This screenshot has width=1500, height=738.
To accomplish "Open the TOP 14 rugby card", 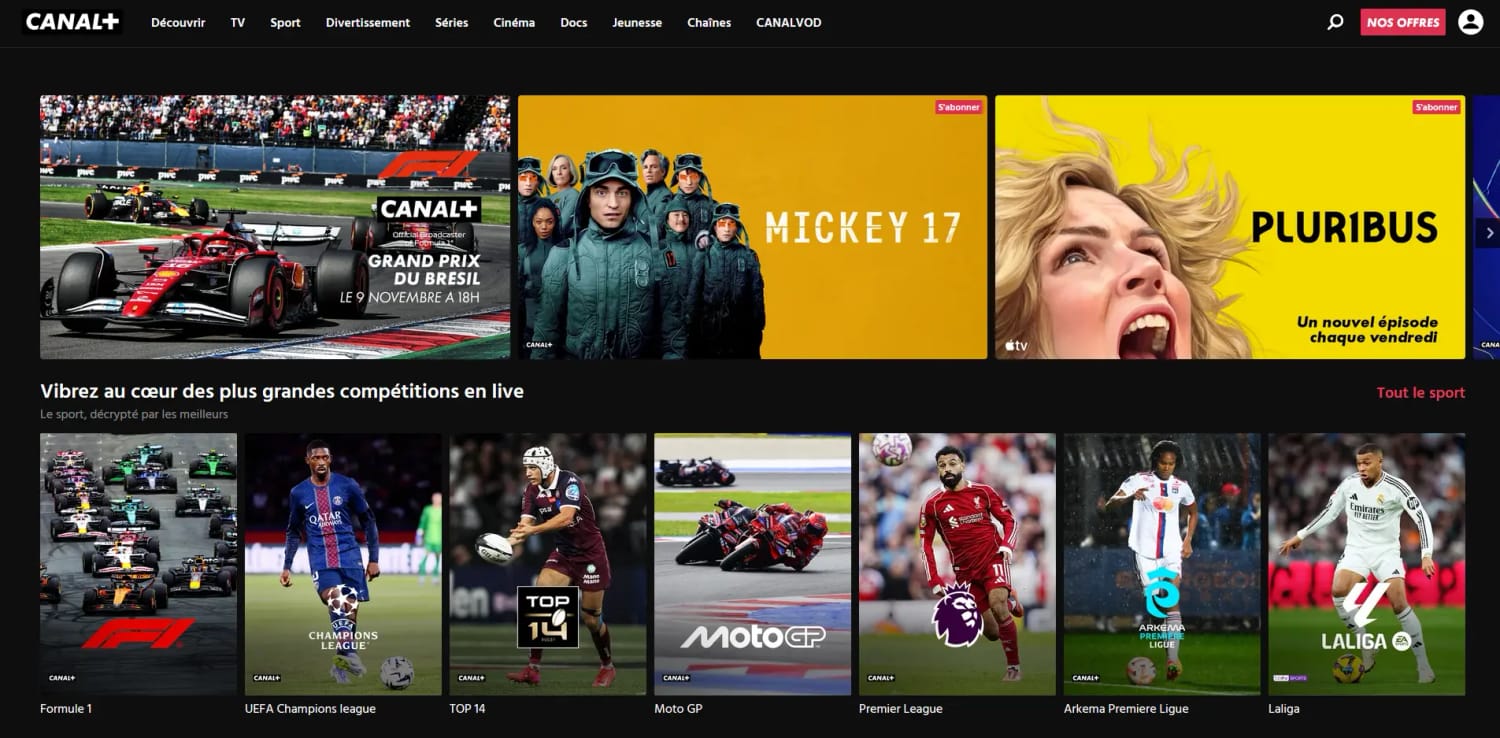I will (547, 563).
